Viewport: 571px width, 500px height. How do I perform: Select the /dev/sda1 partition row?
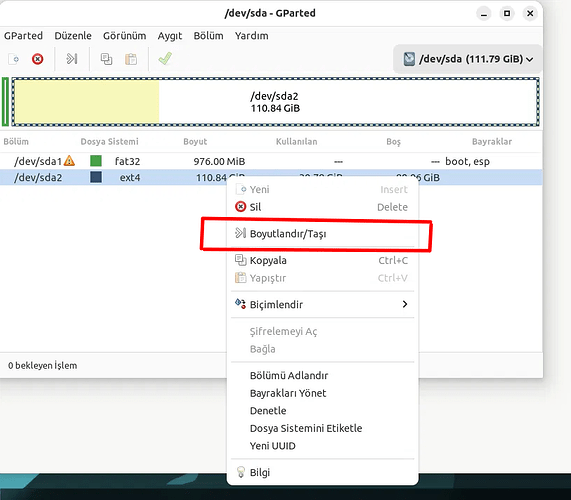coord(271,161)
